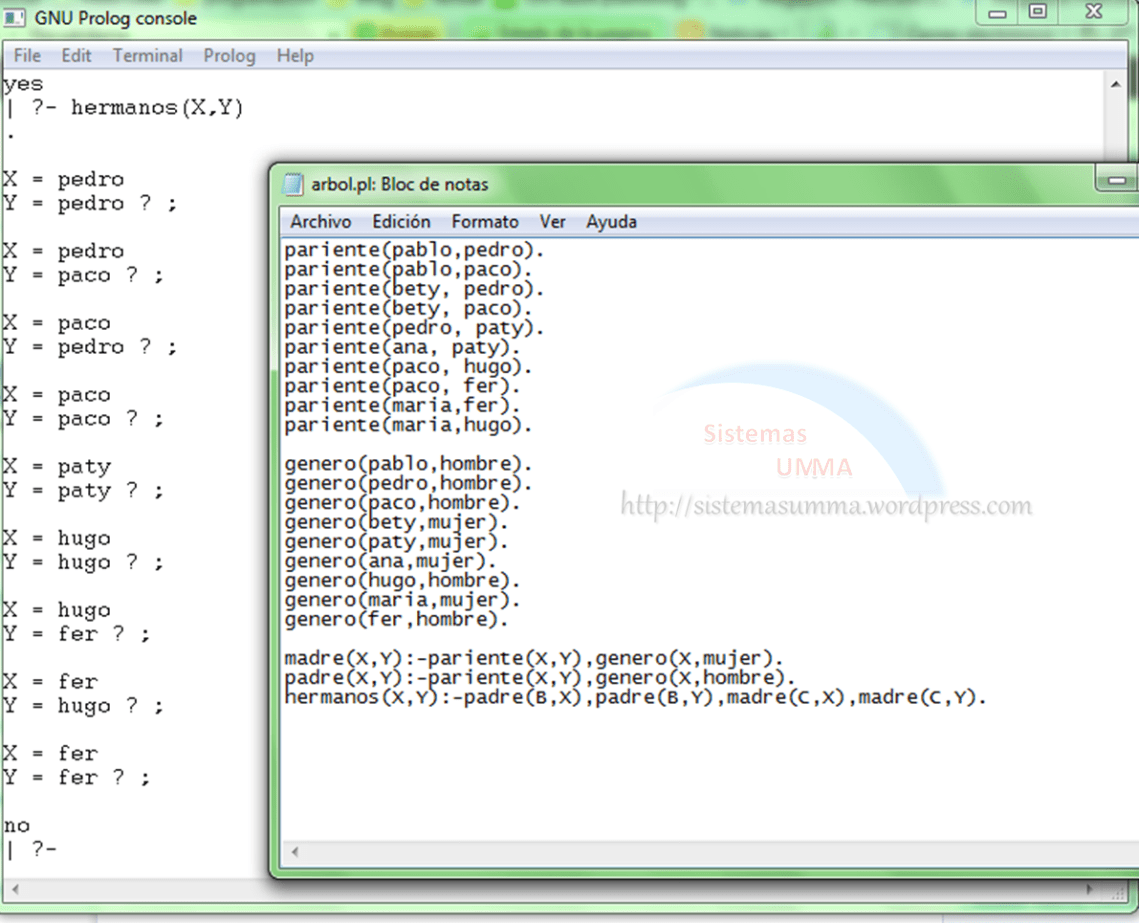Viewport: 1139px width, 923px height.
Task: Click the GNU Prolog console title bar icon
Action: click(15, 18)
